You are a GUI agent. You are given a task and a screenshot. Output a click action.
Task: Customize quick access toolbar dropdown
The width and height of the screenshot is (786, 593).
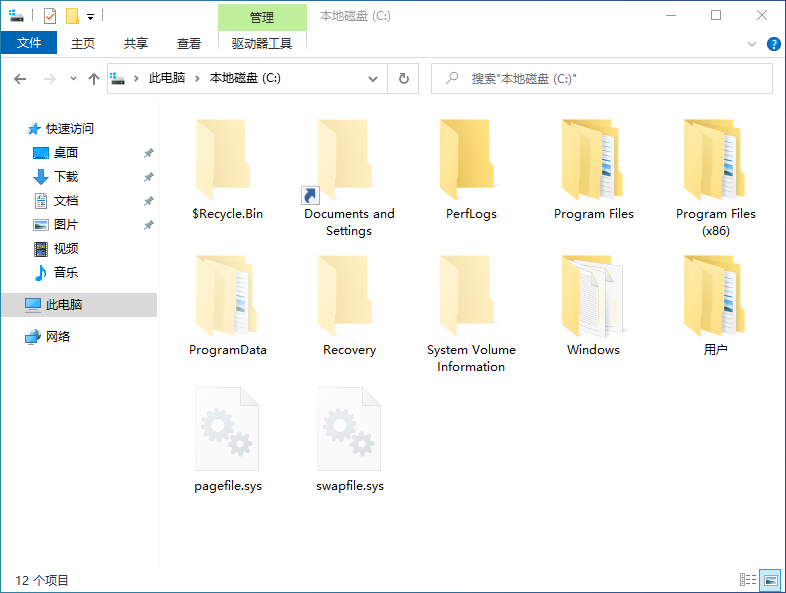(91, 17)
